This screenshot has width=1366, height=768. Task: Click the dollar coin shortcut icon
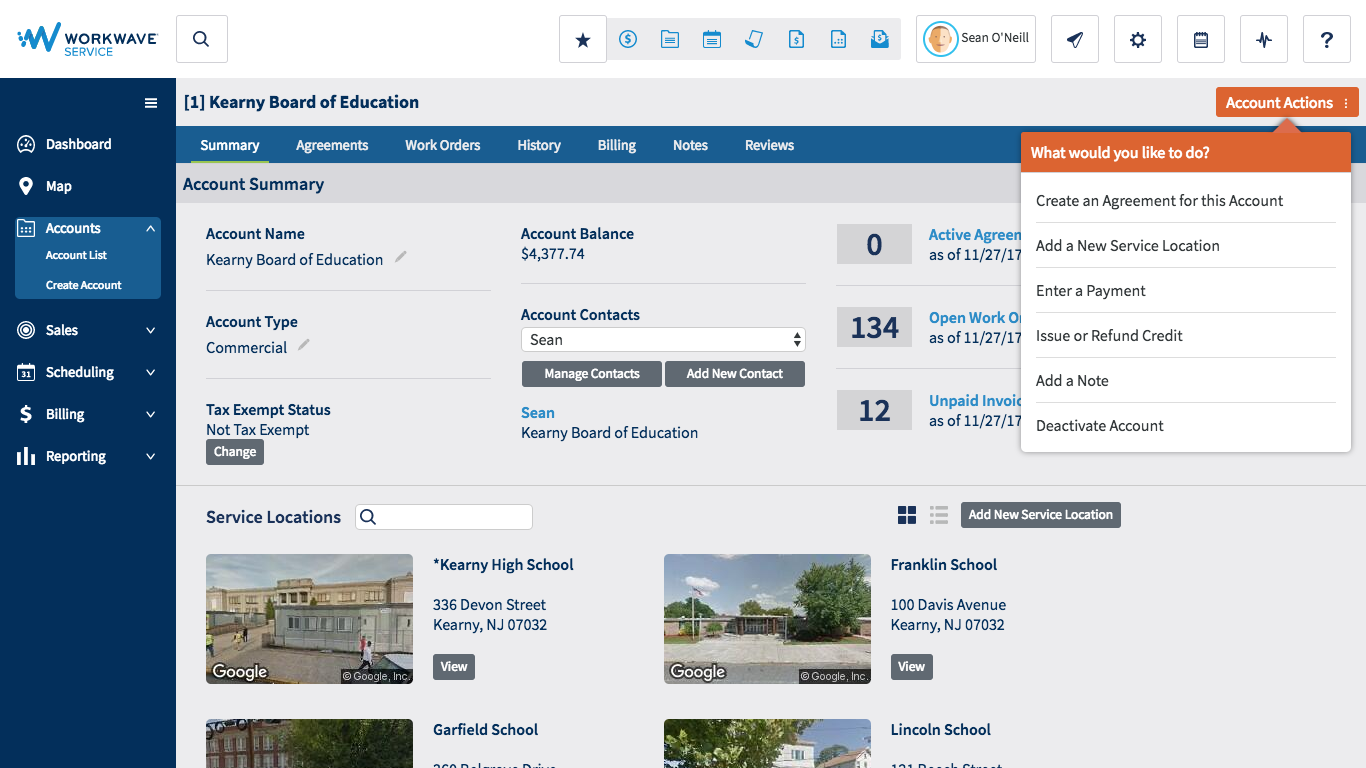click(x=628, y=40)
